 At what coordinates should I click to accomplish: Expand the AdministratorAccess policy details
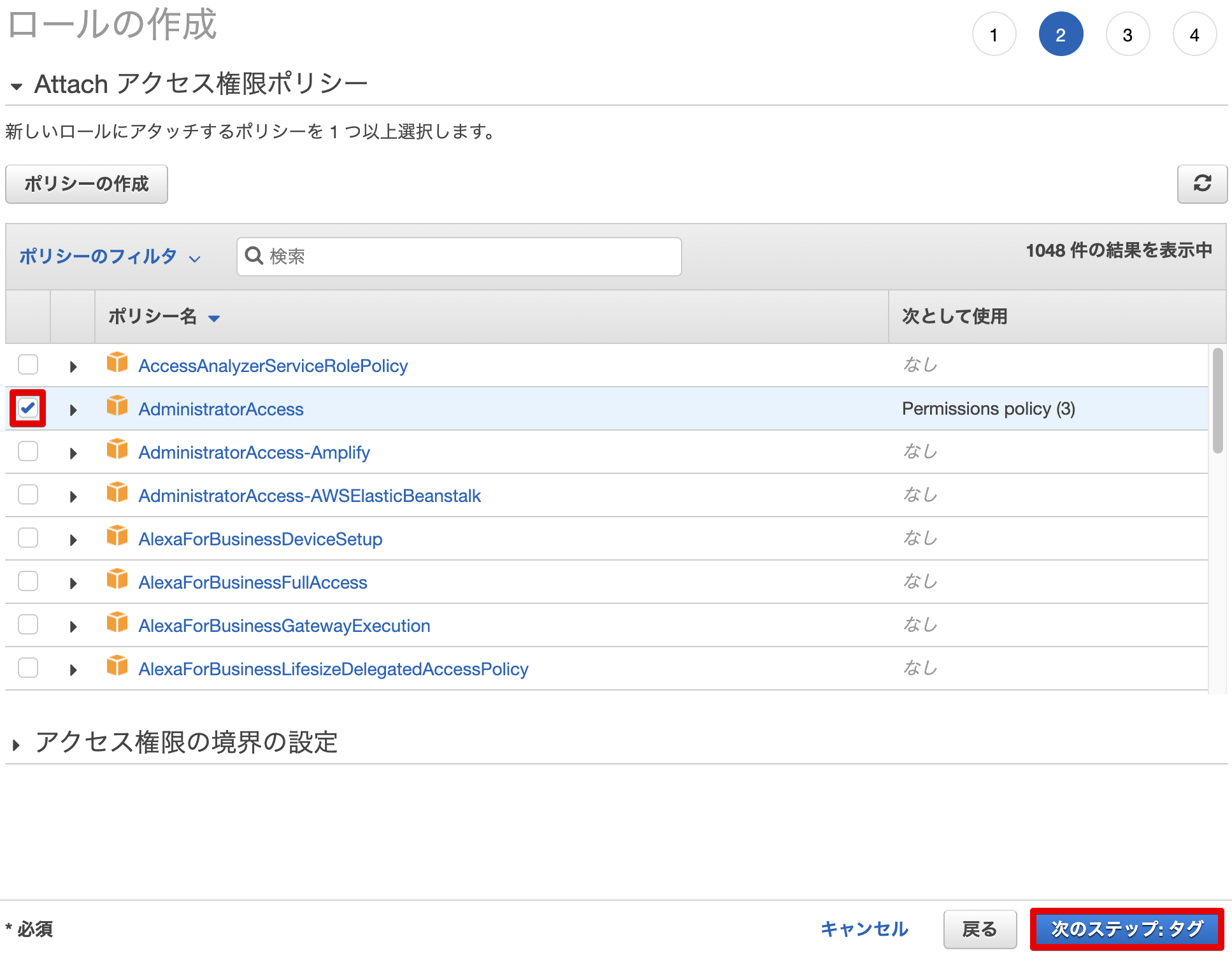pos(73,408)
